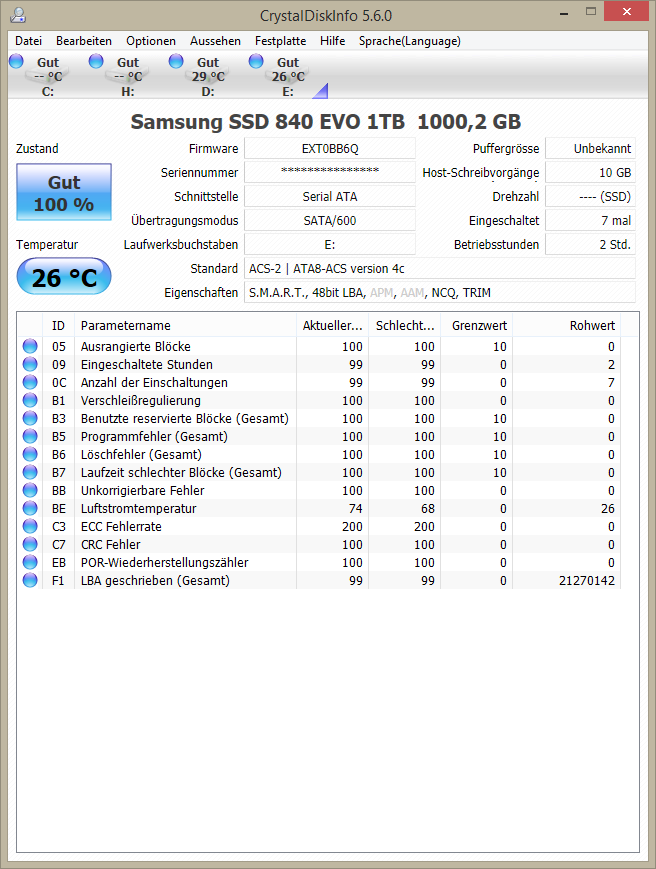
Task: Minimize the CrystalDiskInfo window
Action: coord(564,12)
